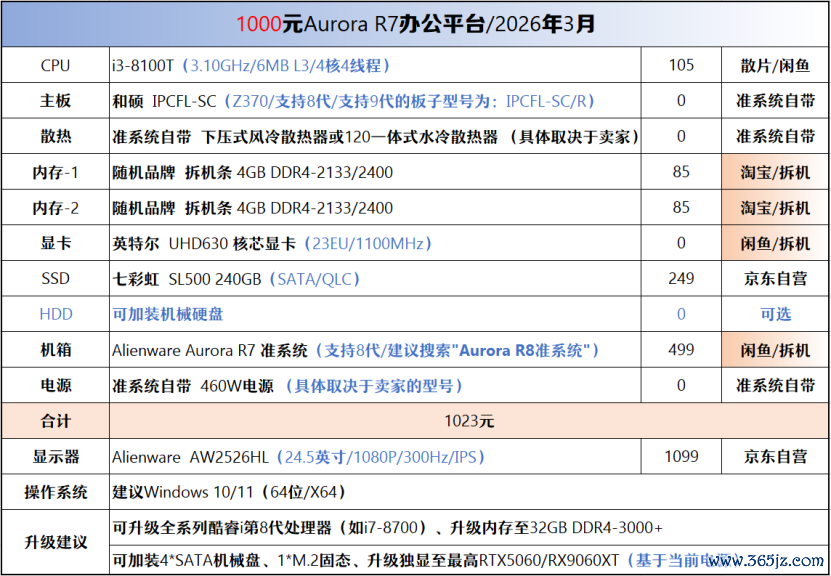Click "闲鱼/拆机" in the 显卡 row
This screenshot has width=831, height=576.
[775, 243]
